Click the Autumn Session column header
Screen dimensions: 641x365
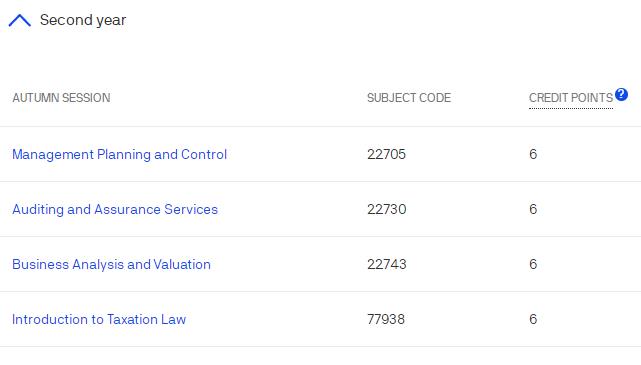point(61,98)
